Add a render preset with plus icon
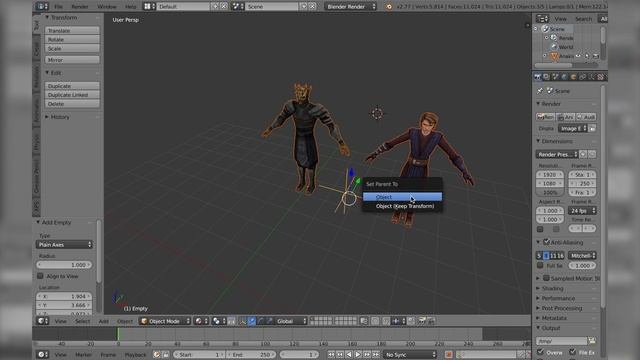 point(583,154)
